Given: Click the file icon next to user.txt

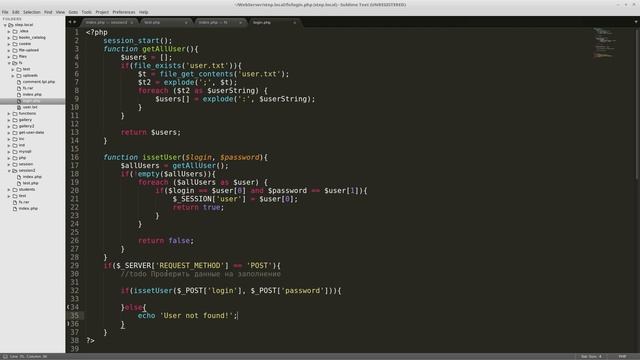Looking at the screenshot, I should pyautogui.click(x=19, y=107).
